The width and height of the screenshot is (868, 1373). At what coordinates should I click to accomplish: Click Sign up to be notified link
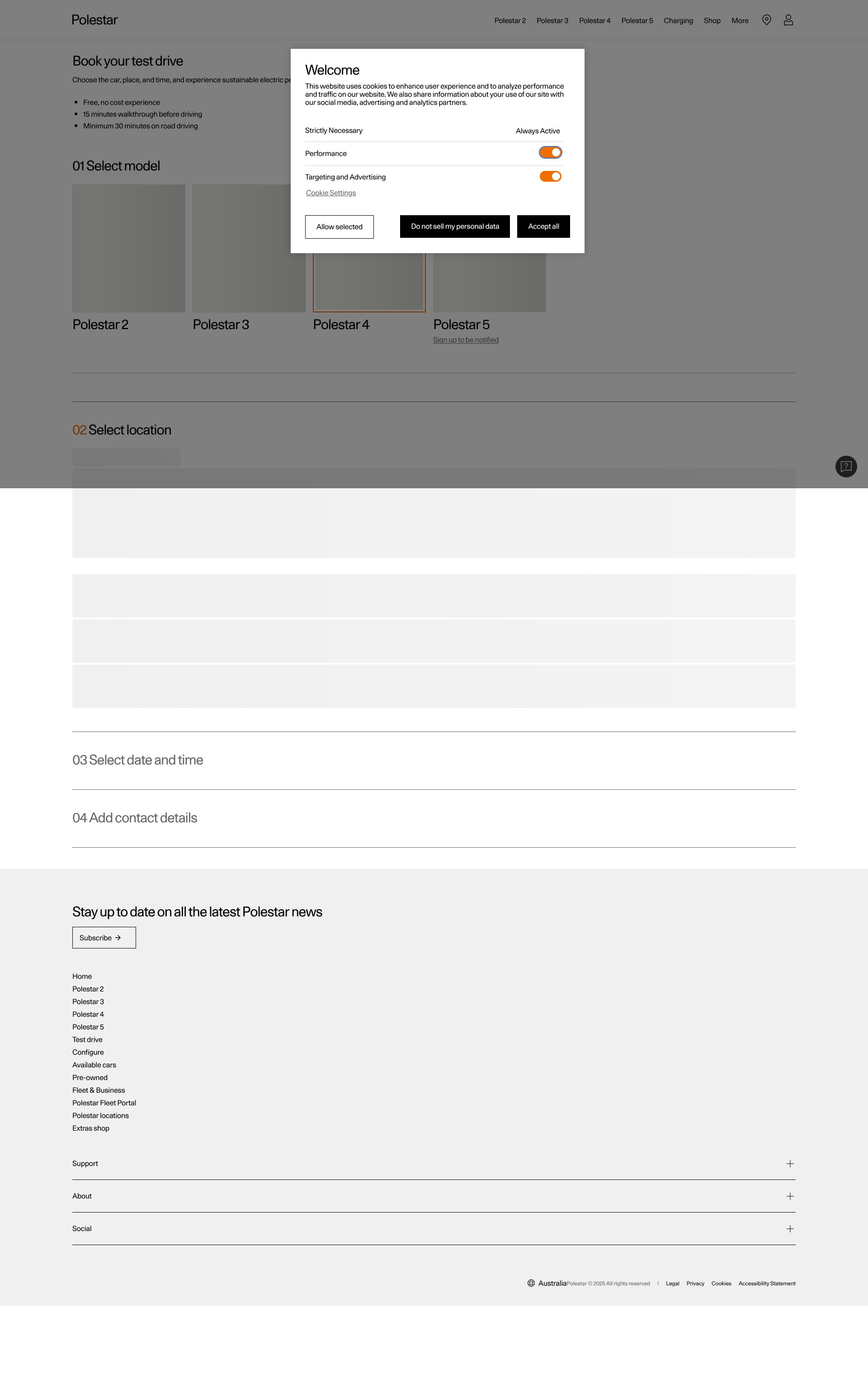tap(465, 340)
